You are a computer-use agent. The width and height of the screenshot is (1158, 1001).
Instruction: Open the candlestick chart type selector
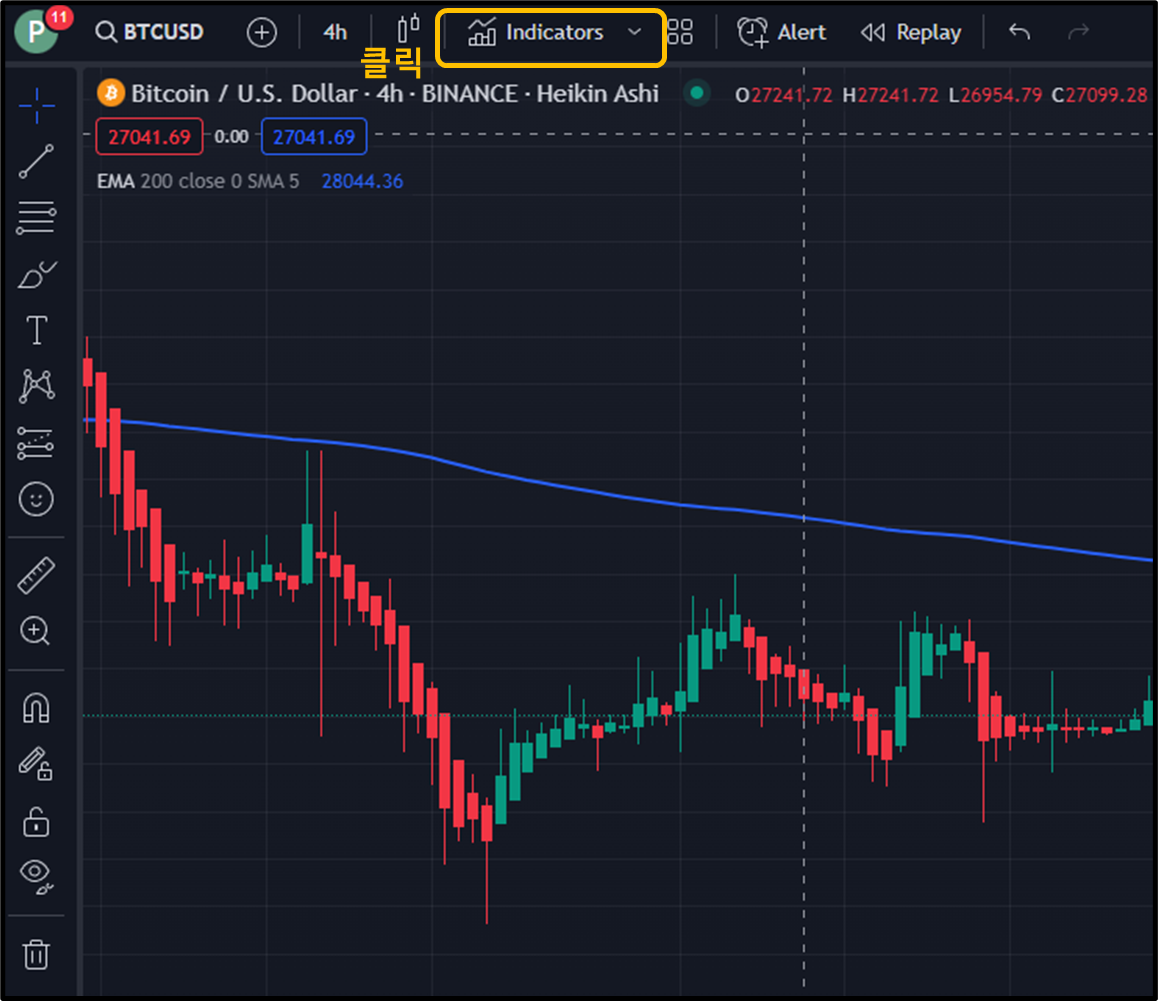pyautogui.click(x=408, y=30)
